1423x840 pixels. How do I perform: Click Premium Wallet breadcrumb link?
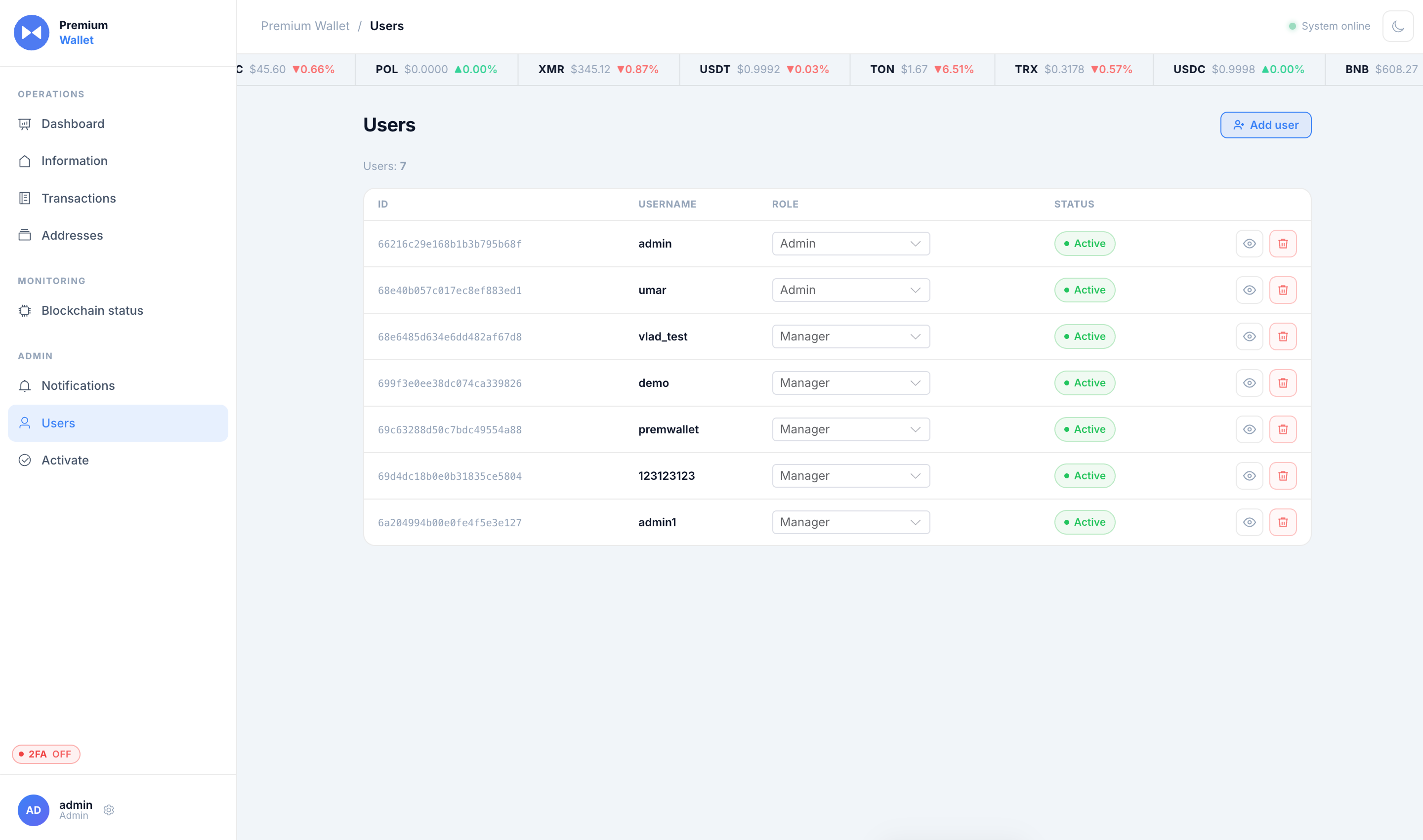click(305, 26)
